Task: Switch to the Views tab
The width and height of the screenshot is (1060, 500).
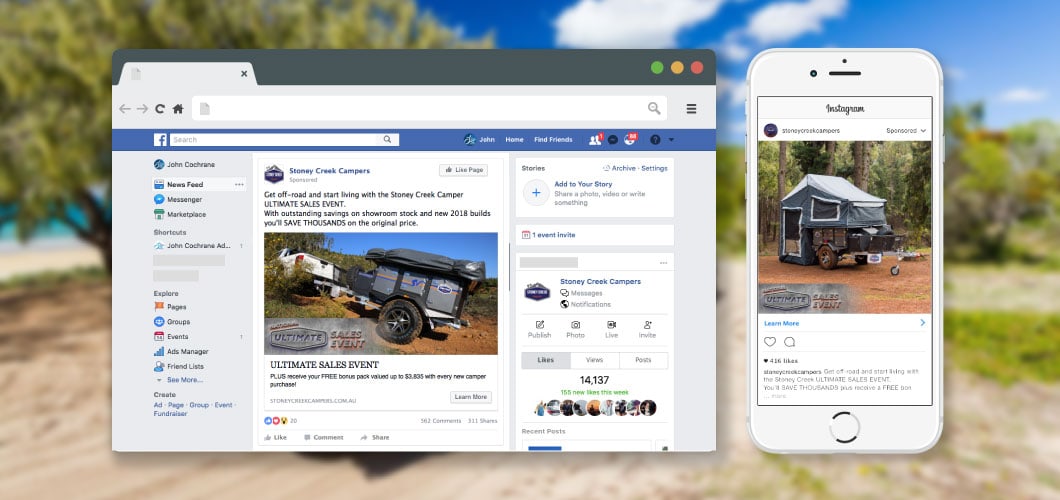Action: click(x=595, y=360)
